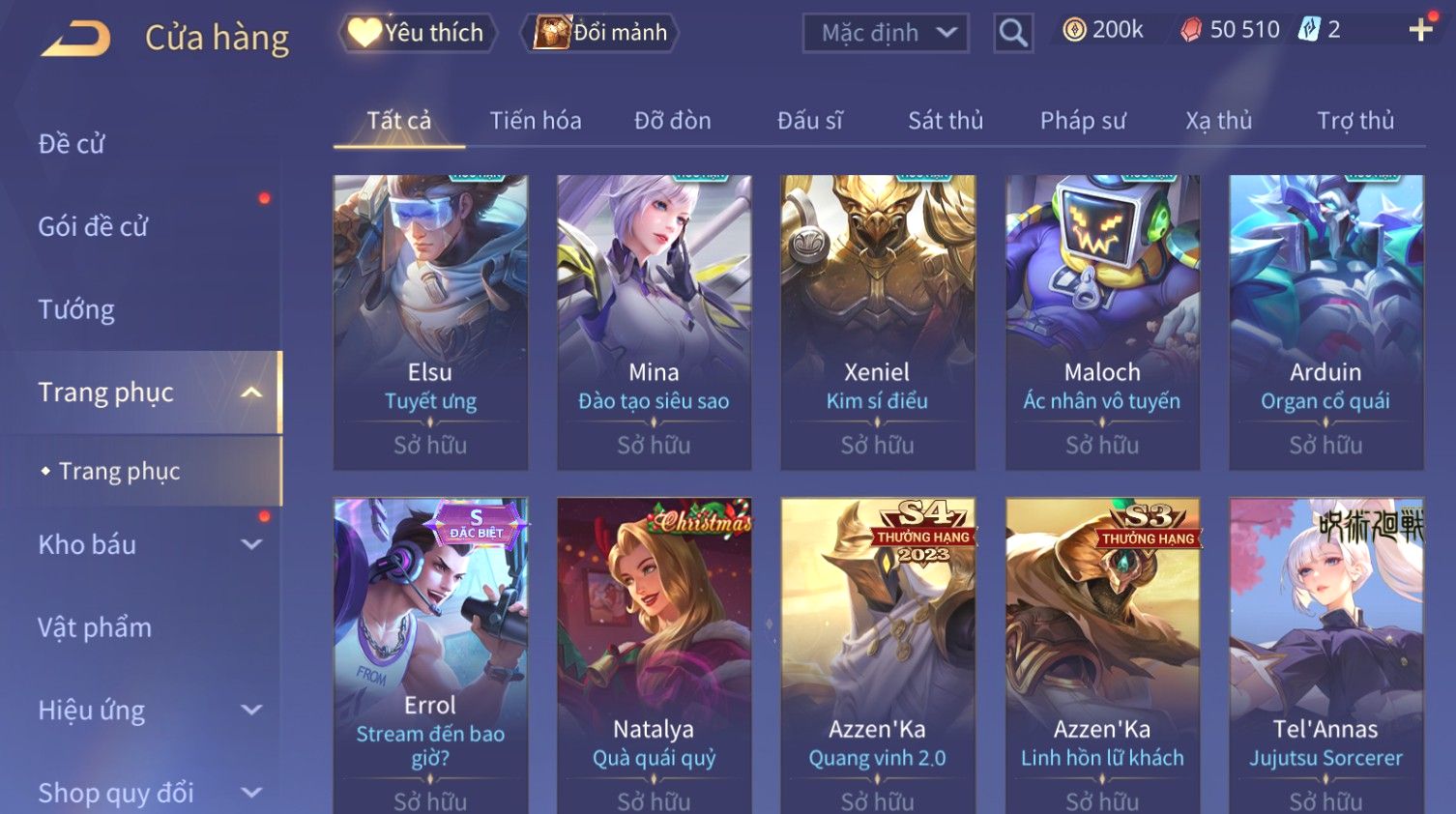The height and width of the screenshot is (814, 1456).
Task: Open search with the magnifier icon
Action: tap(1013, 33)
